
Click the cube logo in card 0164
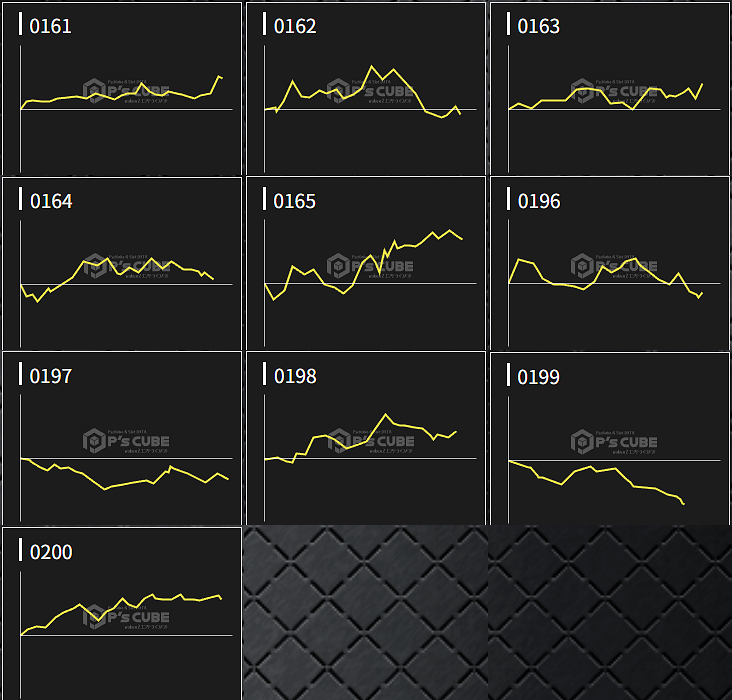click(95, 266)
